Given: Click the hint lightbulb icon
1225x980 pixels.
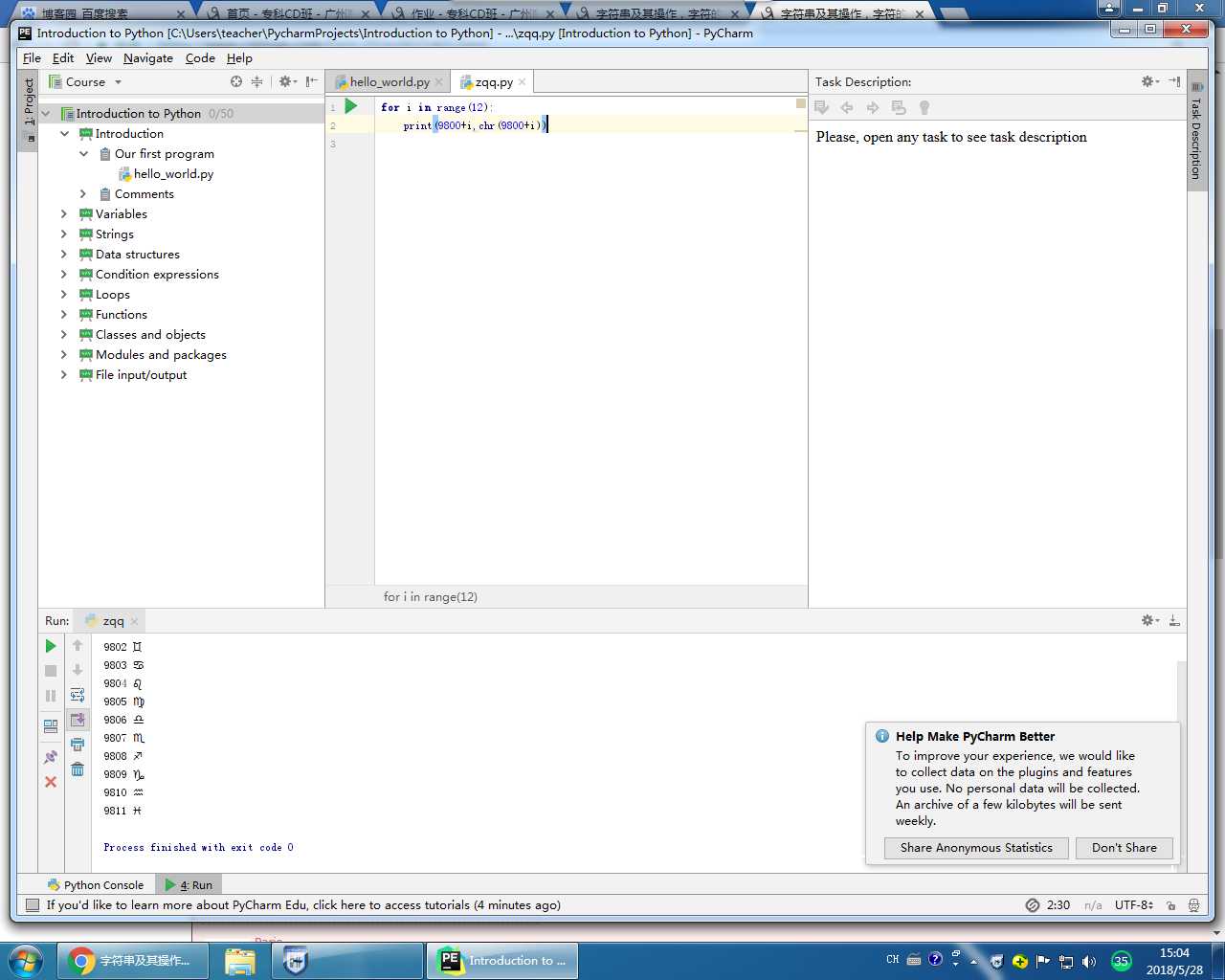Looking at the screenshot, I should [924, 107].
